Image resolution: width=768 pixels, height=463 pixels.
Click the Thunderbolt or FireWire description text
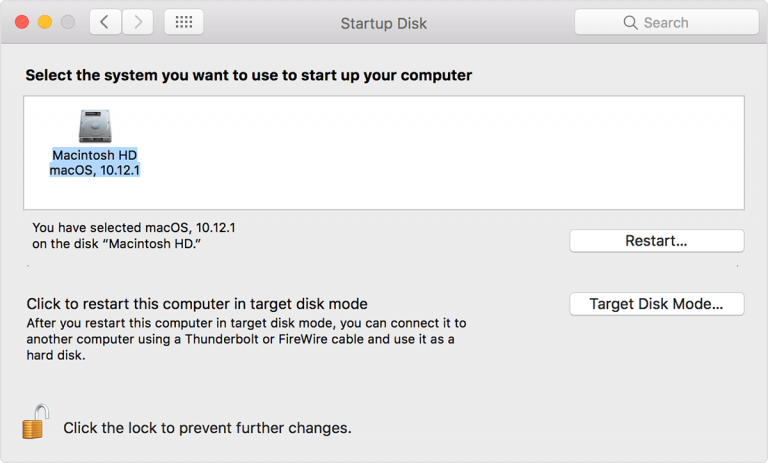[246, 339]
